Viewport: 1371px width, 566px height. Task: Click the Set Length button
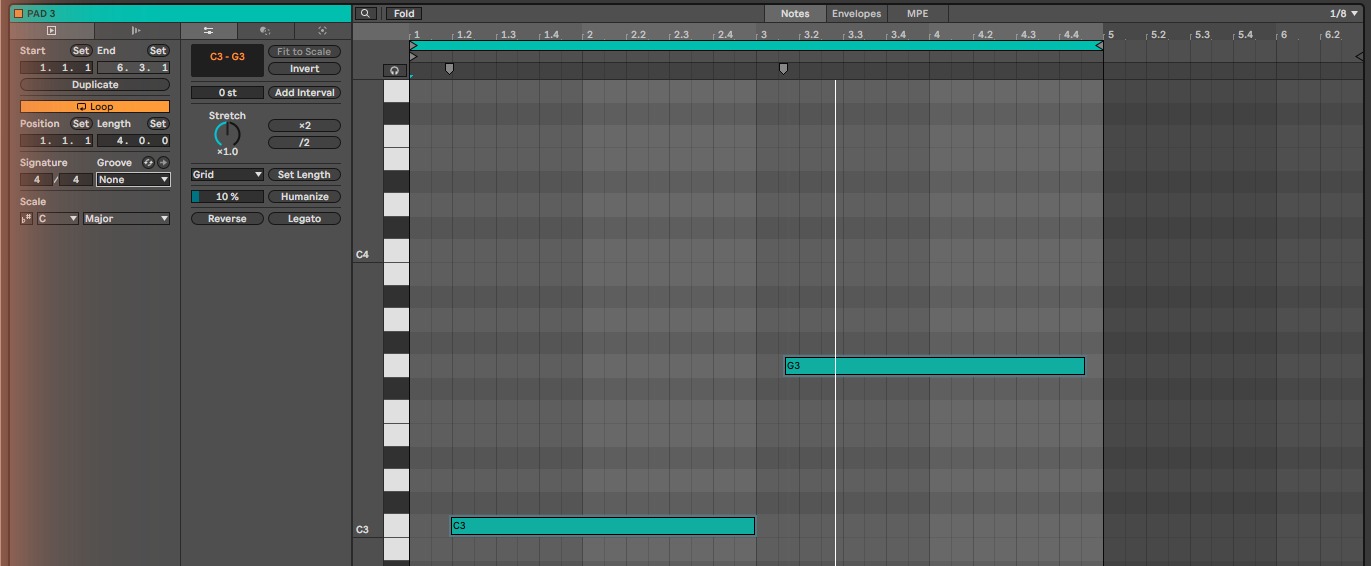pyautogui.click(x=304, y=174)
